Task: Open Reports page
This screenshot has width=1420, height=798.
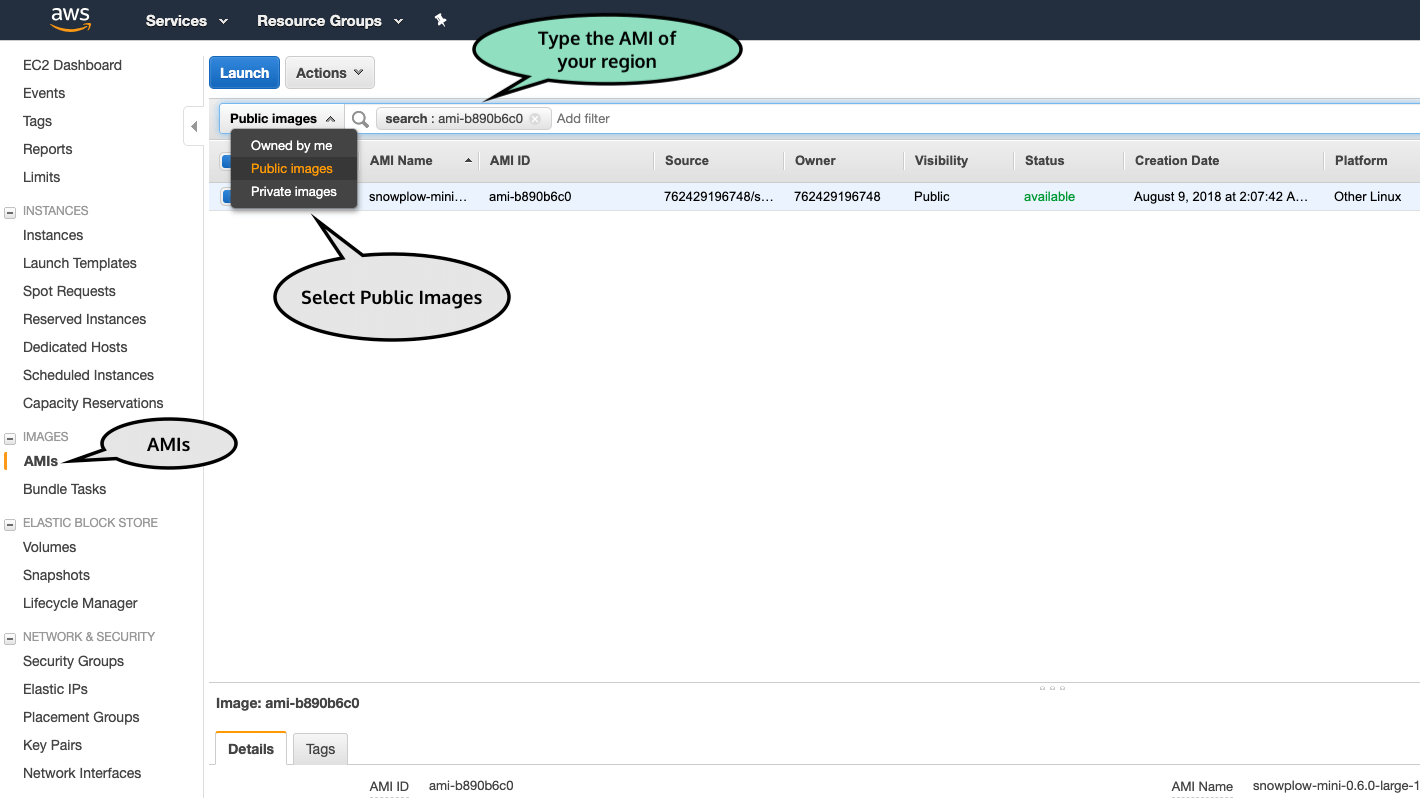Action: click(48, 149)
